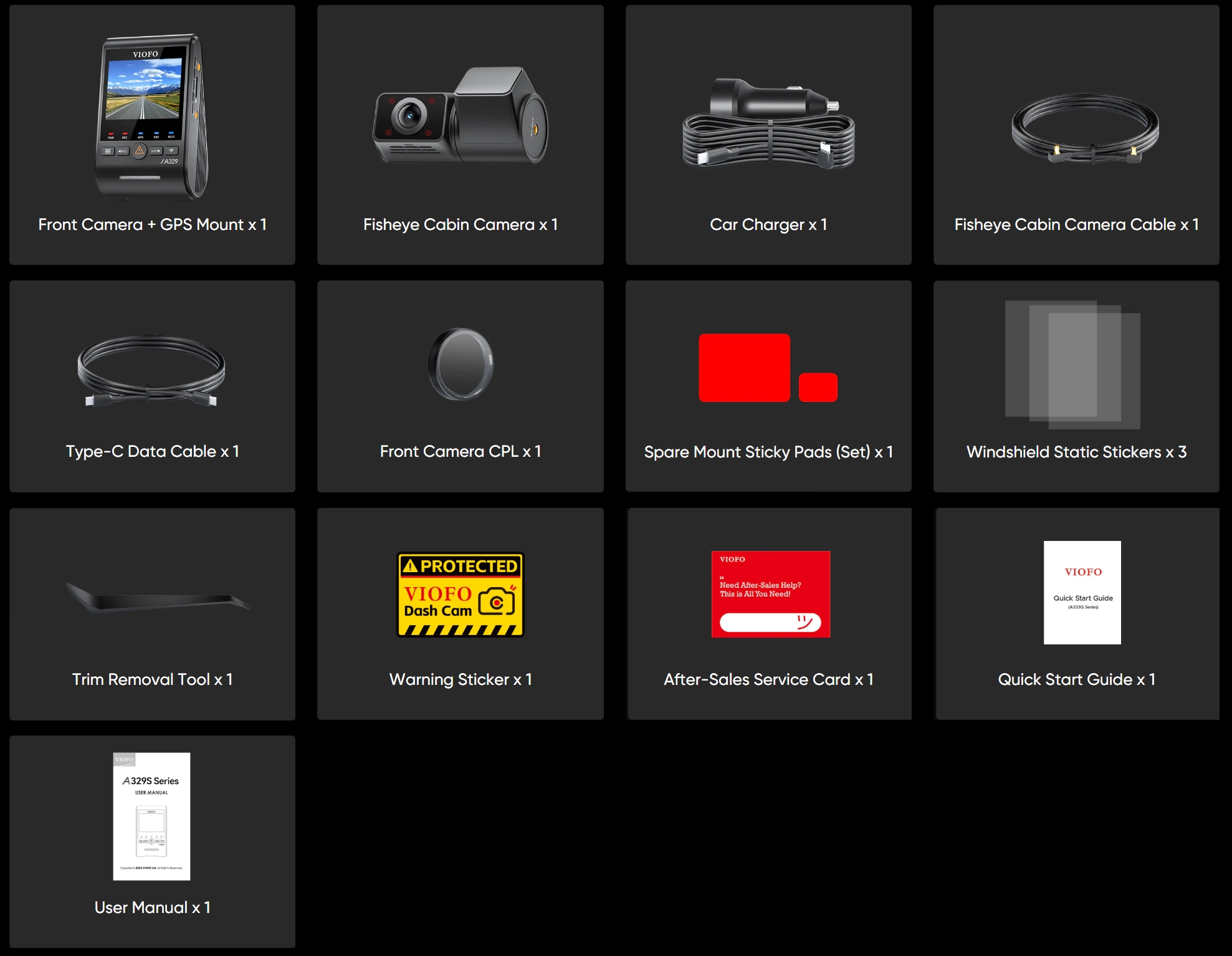The width and height of the screenshot is (1232, 956).
Task: Click the 'Quick Start Guide x 1' caption
Action: 1077,679
